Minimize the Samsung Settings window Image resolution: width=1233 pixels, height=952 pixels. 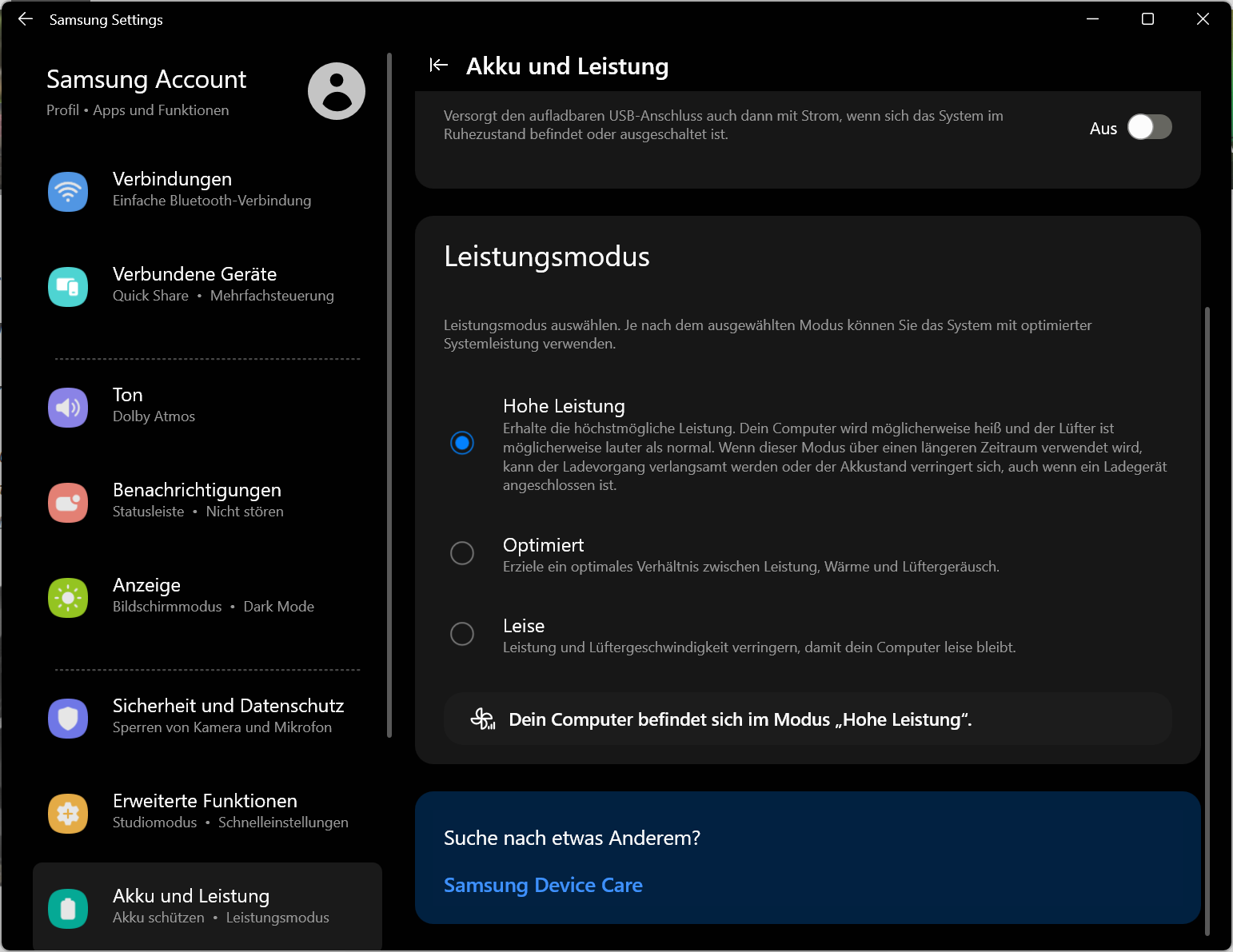click(1093, 19)
